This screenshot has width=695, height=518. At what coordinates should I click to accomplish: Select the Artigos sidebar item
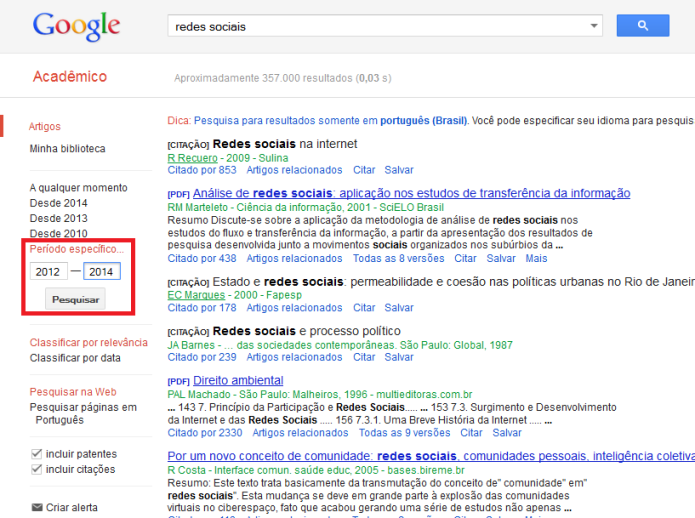(45, 126)
